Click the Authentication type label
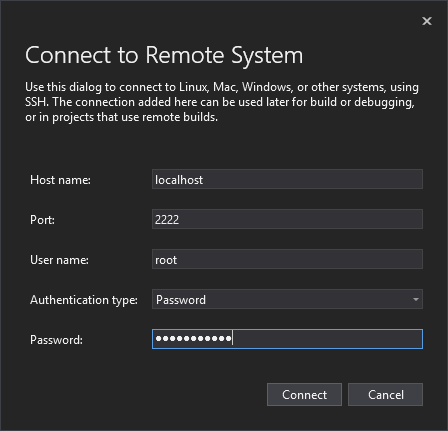 tap(84, 300)
